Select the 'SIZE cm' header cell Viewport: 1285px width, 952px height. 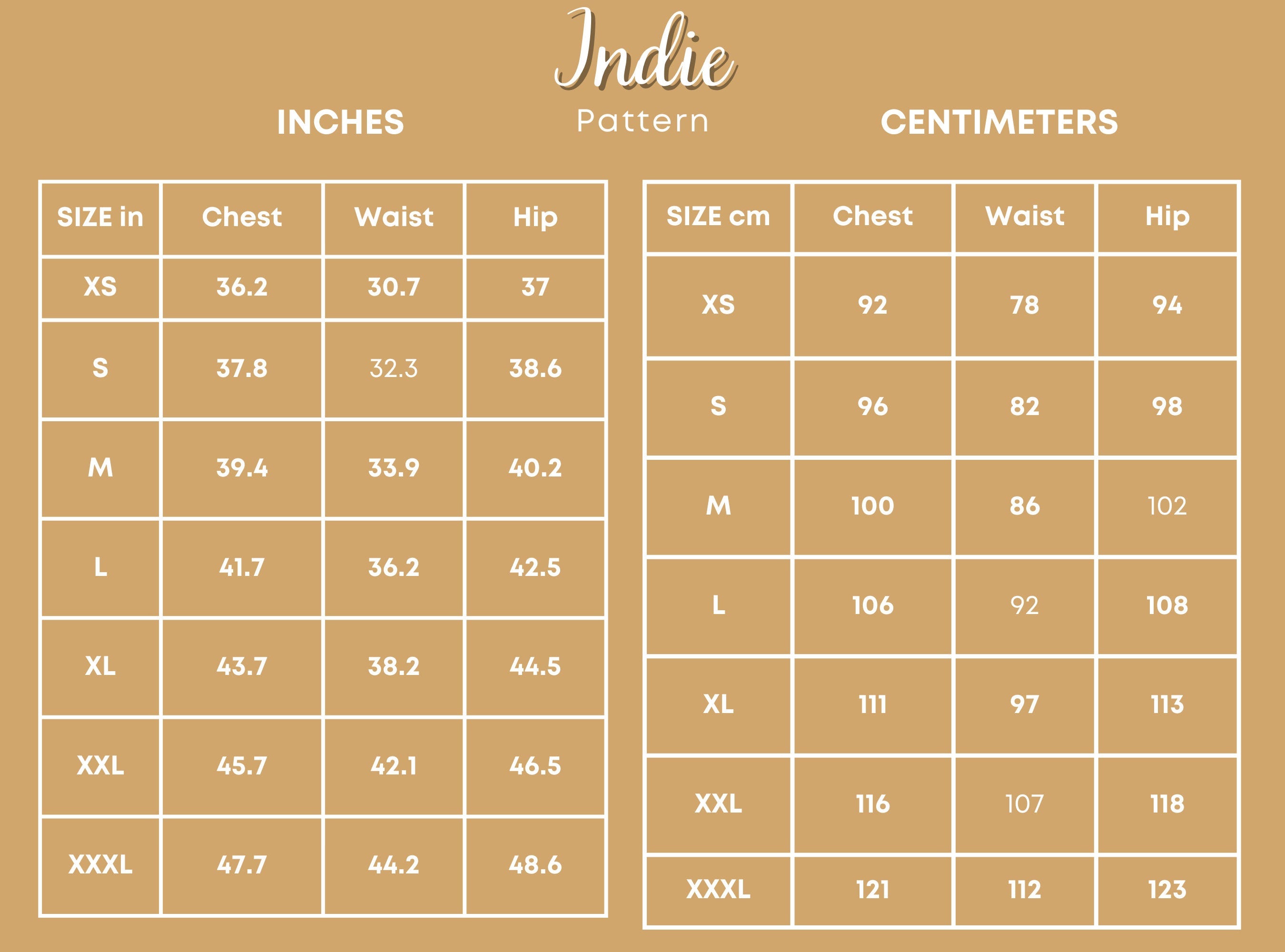click(718, 216)
